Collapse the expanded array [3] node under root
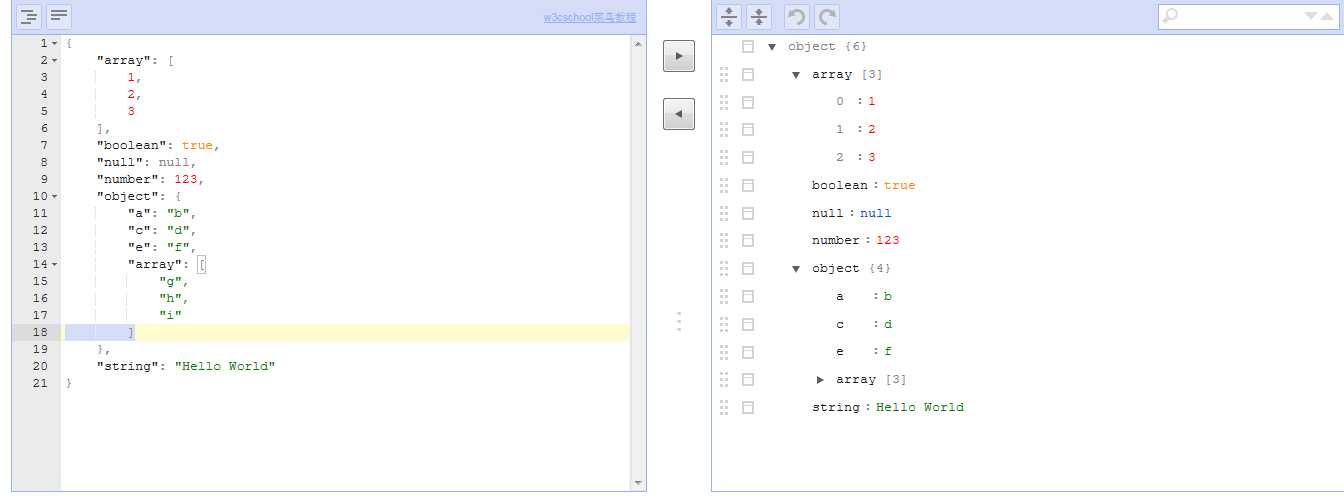This screenshot has width=1344, height=496. [x=796, y=74]
